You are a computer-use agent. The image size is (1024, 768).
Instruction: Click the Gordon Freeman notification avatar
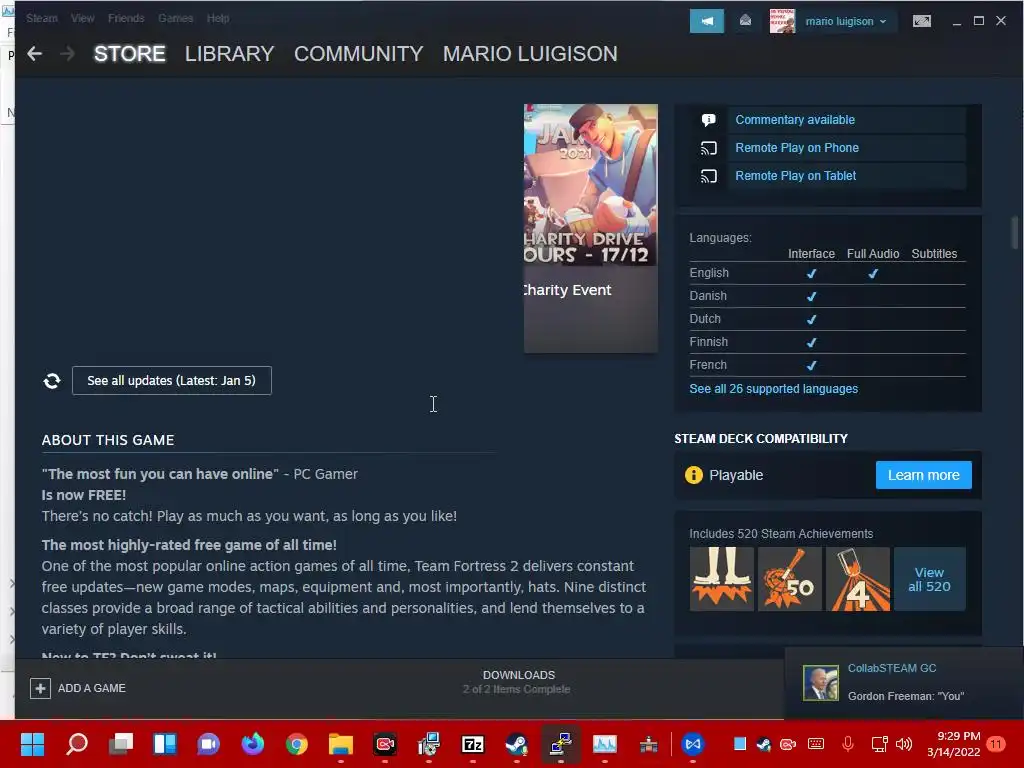click(820, 683)
